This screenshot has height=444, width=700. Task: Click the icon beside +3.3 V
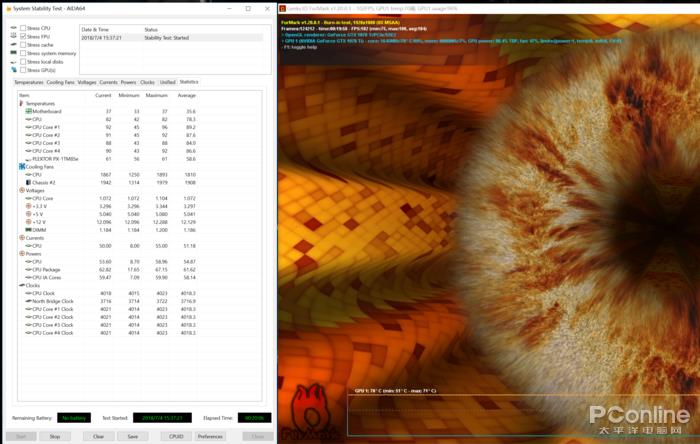point(29,206)
